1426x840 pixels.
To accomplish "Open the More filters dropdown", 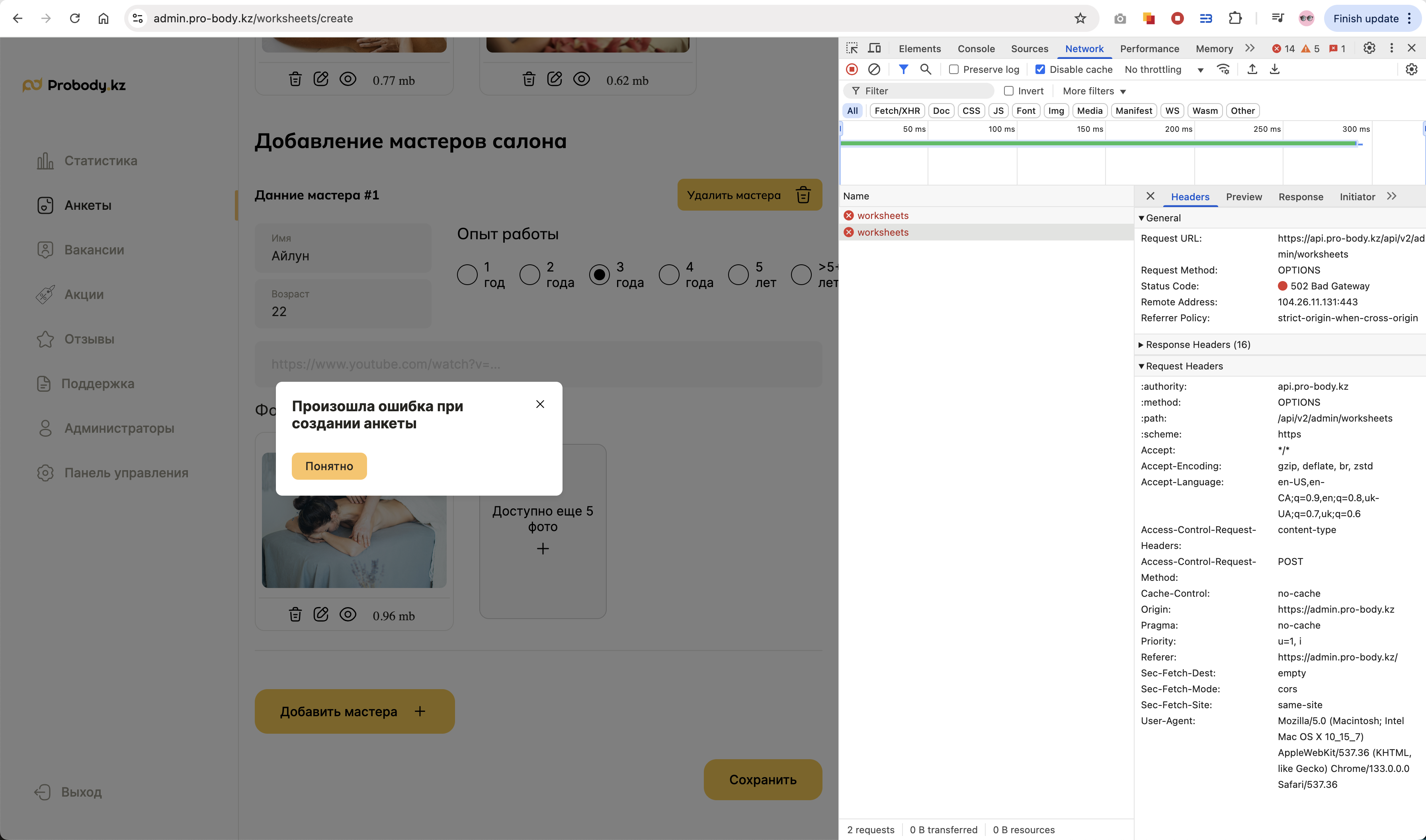I will (1094, 90).
